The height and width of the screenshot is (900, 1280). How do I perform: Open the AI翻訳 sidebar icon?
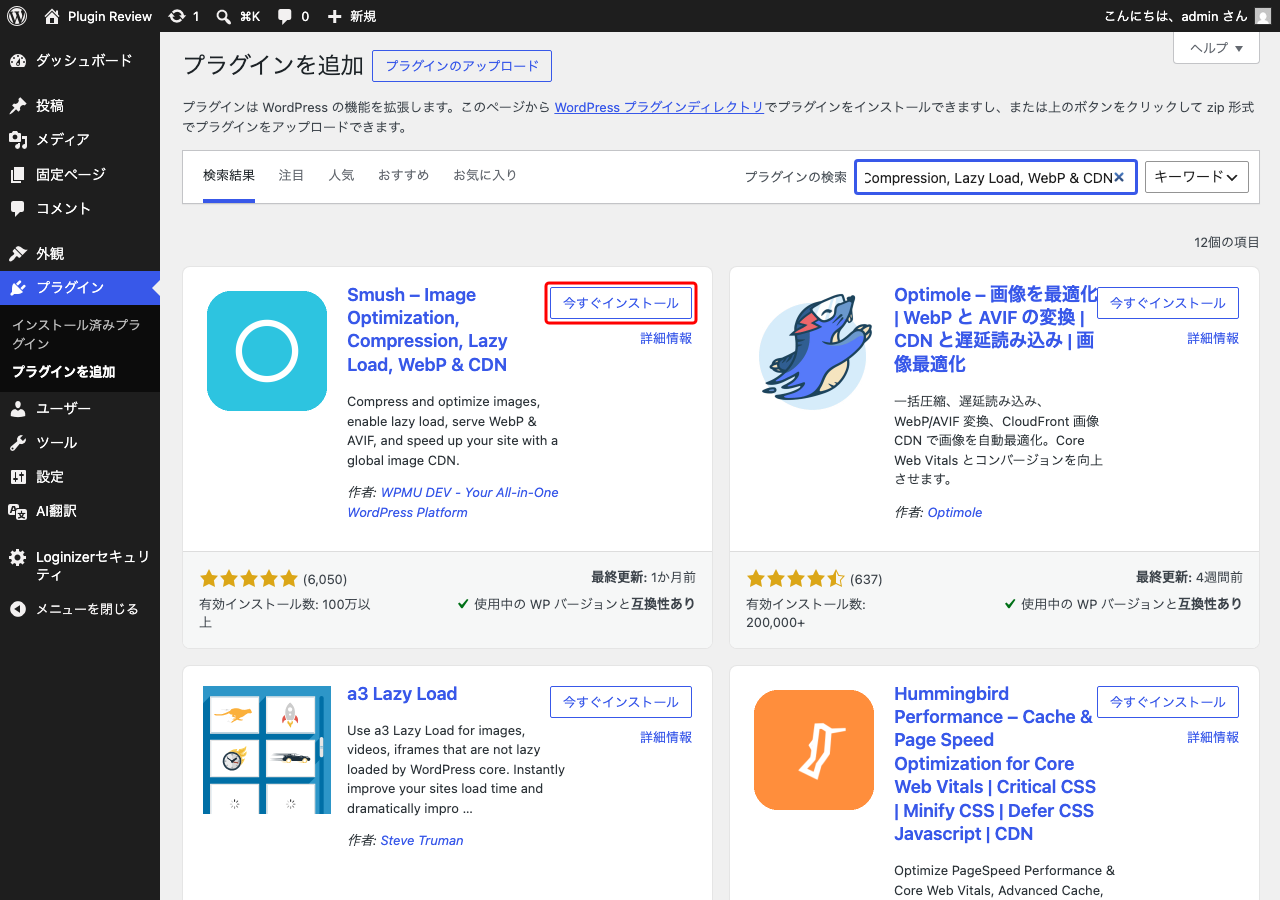click(x=18, y=511)
